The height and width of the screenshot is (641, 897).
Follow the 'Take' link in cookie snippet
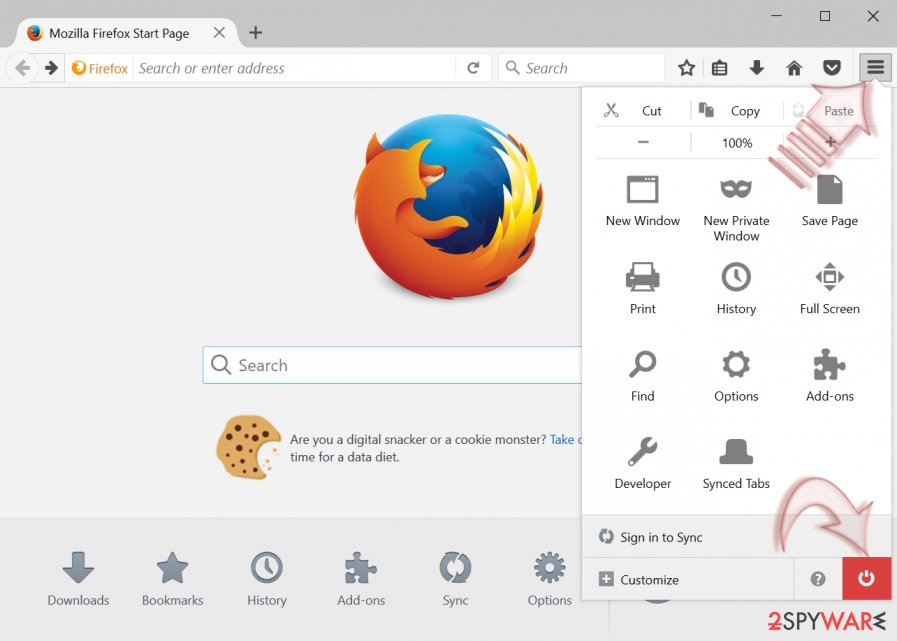(x=565, y=439)
